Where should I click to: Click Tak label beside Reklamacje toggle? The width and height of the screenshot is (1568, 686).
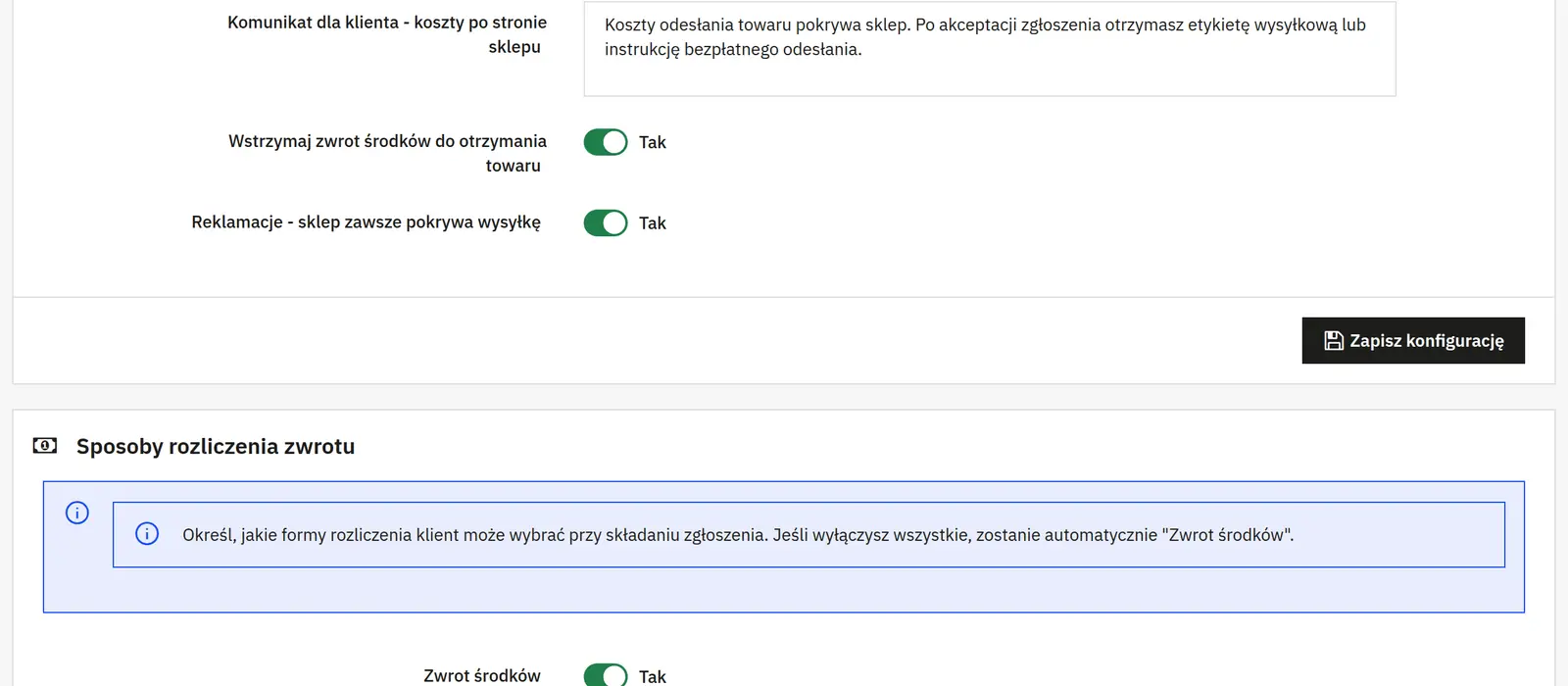[x=653, y=222]
